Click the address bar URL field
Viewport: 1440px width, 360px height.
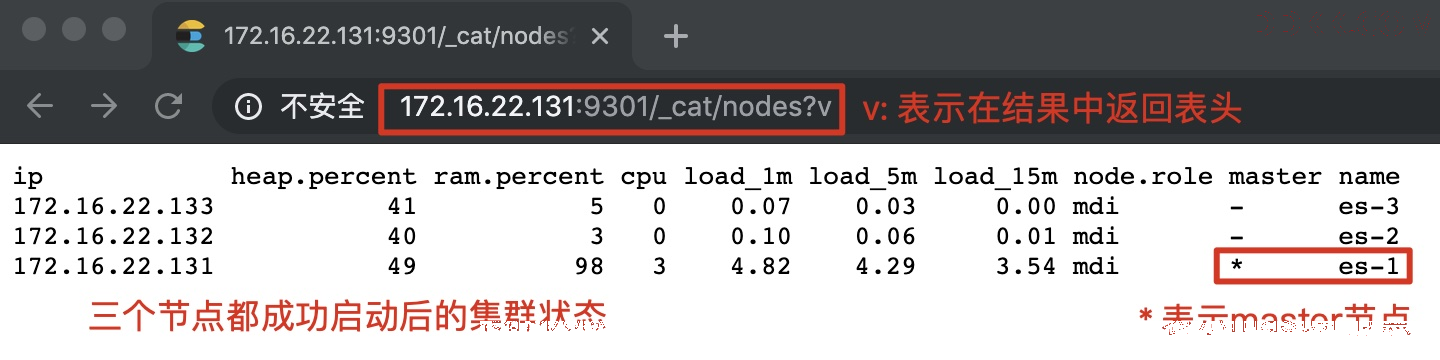pos(612,107)
